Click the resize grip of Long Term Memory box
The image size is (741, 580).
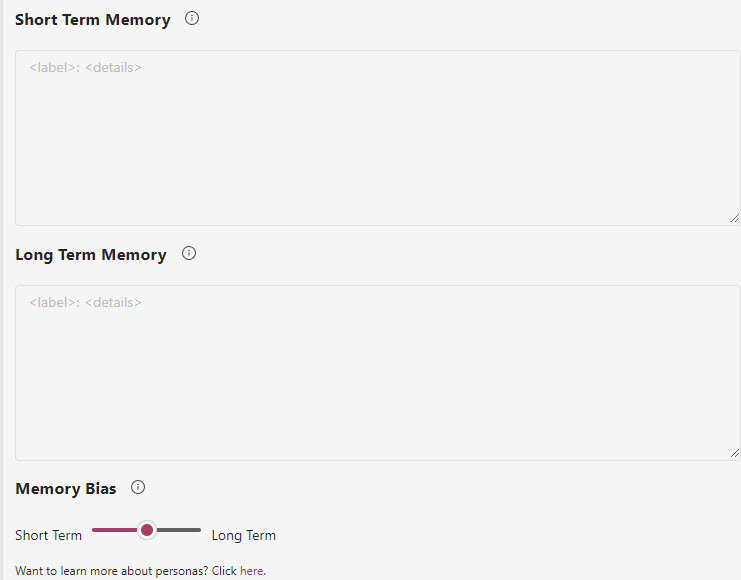[x=734, y=453]
